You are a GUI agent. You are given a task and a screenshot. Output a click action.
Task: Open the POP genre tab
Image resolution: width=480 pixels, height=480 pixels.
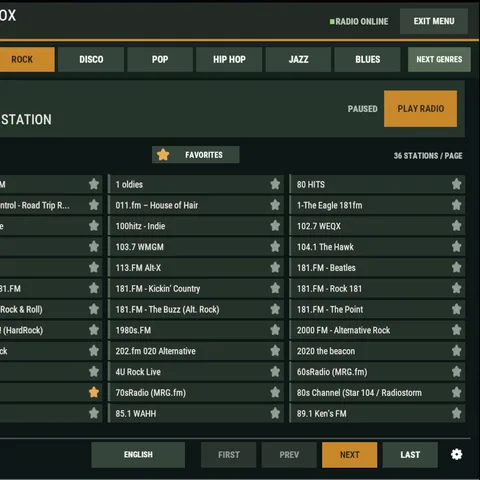click(160, 59)
